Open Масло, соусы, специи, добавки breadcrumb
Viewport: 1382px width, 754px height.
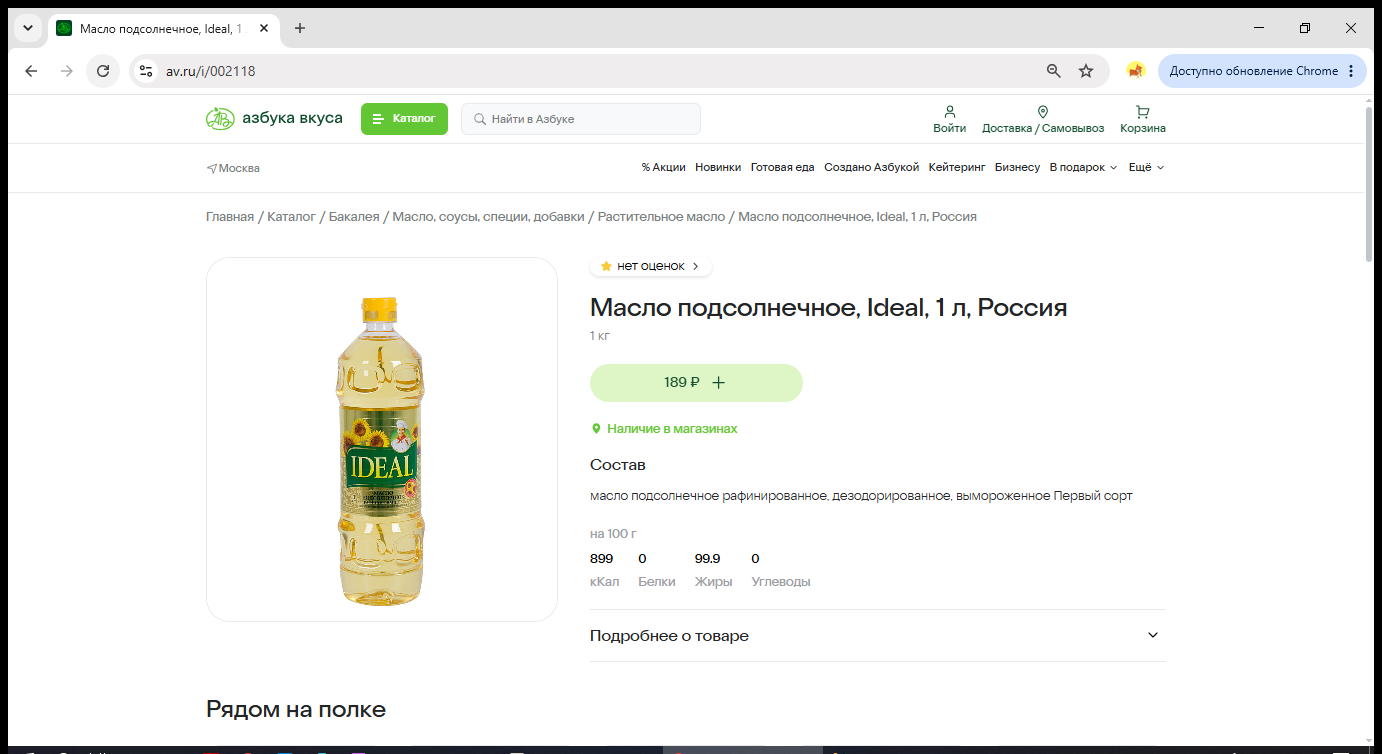click(490, 217)
